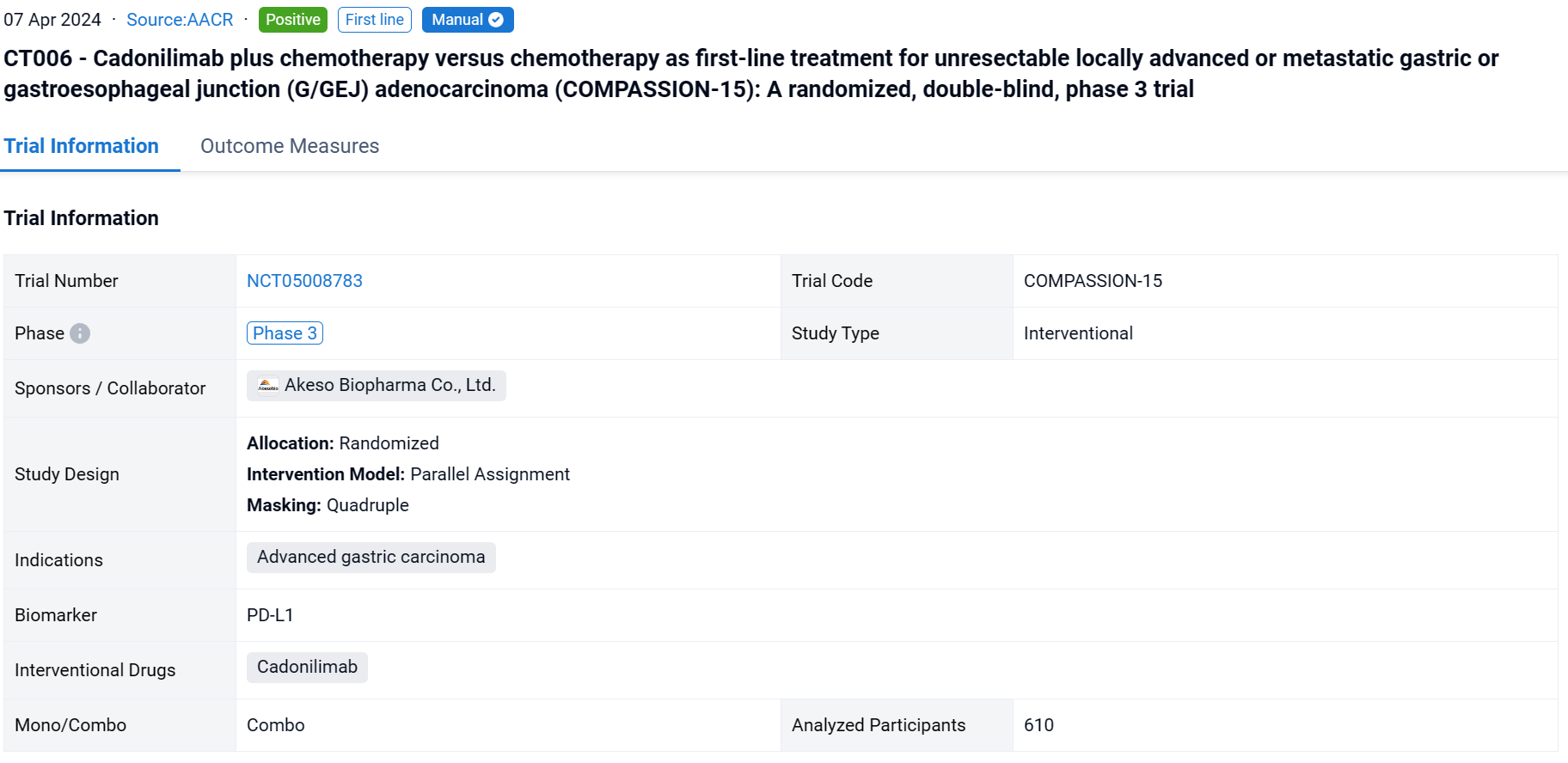Click the Interventional study type value
This screenshot has height=763, width=1568.
[x=1078, y=333]
